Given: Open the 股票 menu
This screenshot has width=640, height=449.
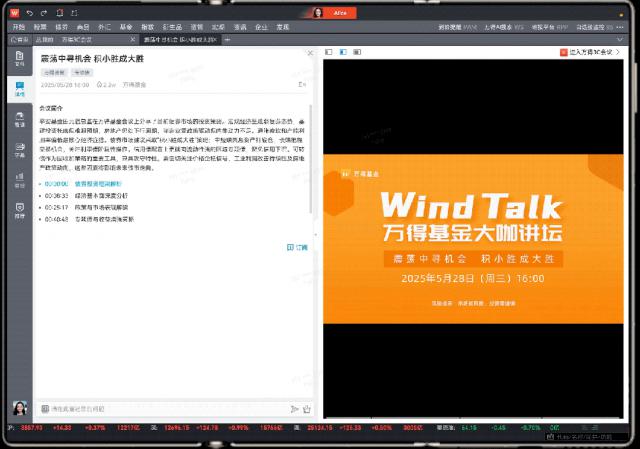Looking at the screenshot, I should [40, 27].
